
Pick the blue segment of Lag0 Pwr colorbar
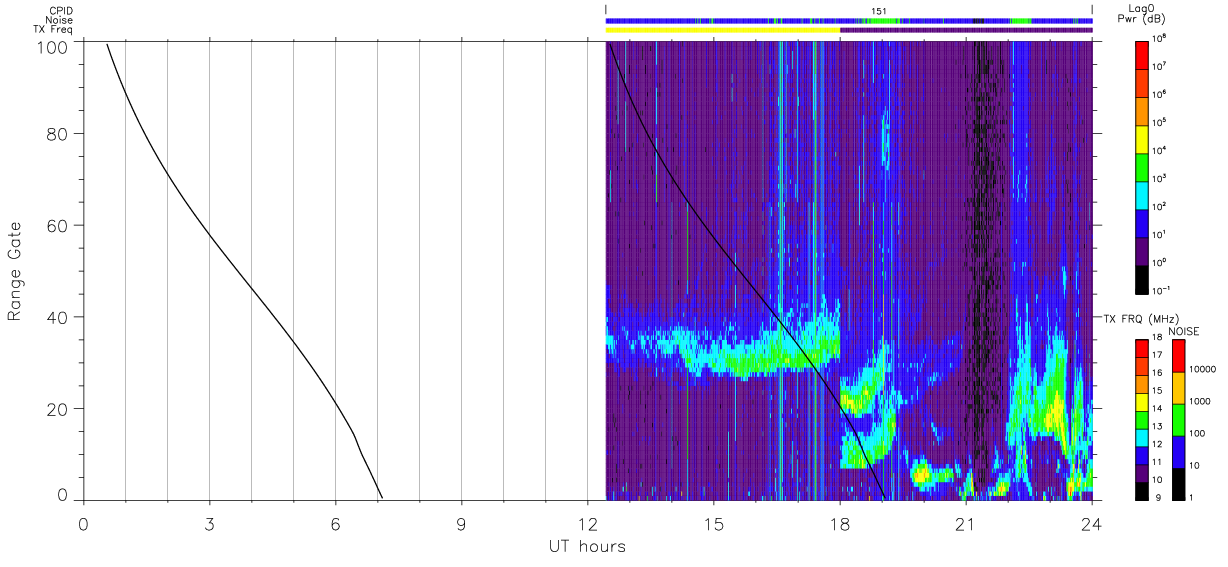coord(1142,222)
